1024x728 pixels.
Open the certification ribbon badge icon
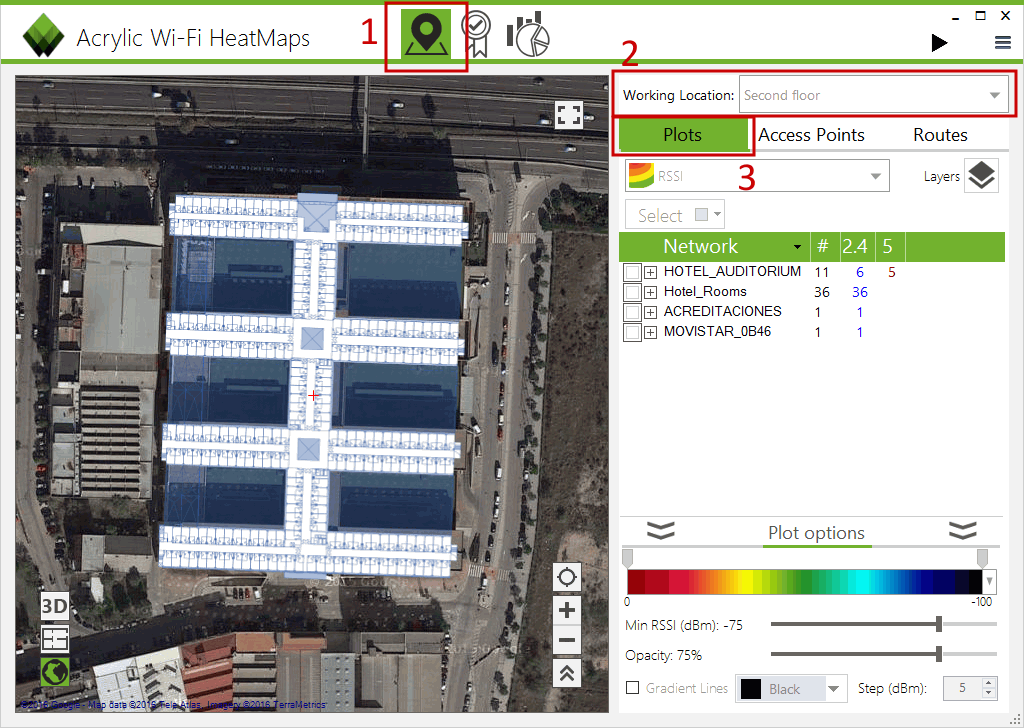(x=476, y=34)
